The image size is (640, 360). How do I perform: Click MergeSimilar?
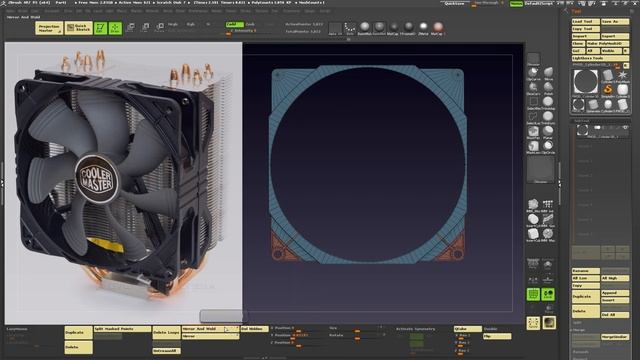[615, 337]
